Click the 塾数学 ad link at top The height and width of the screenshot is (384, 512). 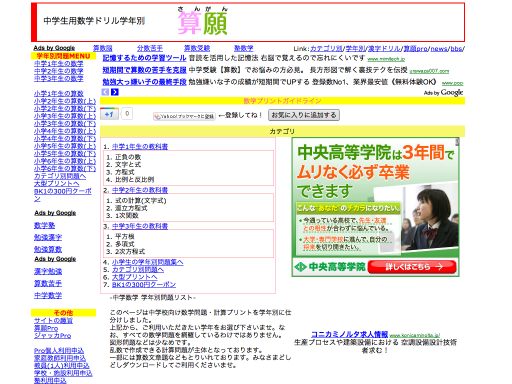(244, 48)
